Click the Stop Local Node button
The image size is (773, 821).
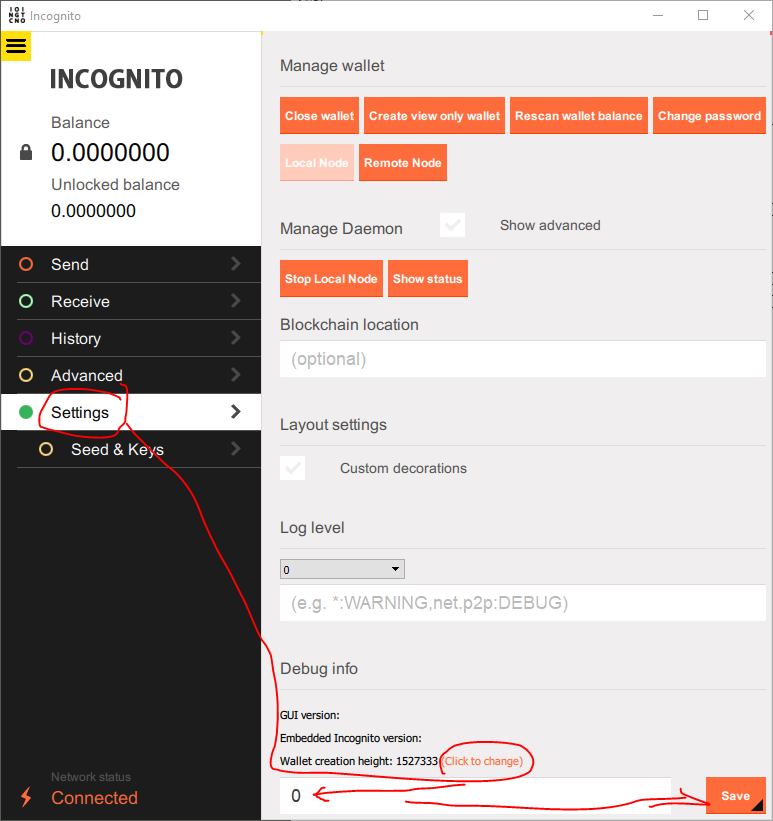coord(331,279)
